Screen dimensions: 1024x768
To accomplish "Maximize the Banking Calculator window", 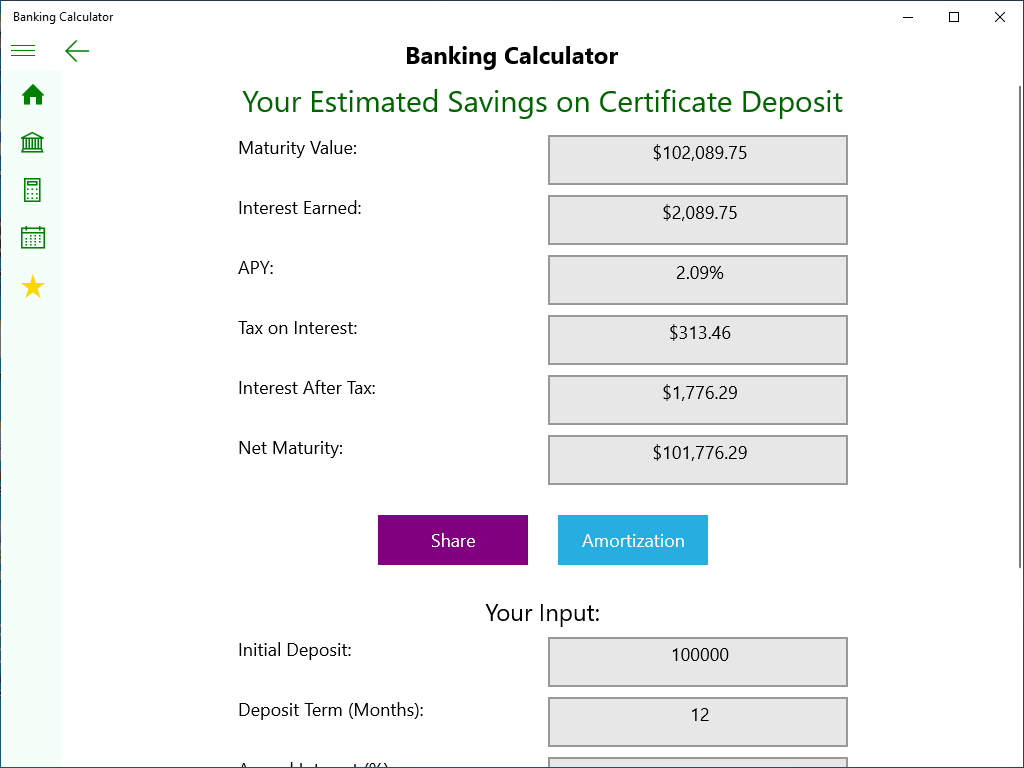I will tap(954, 17).
